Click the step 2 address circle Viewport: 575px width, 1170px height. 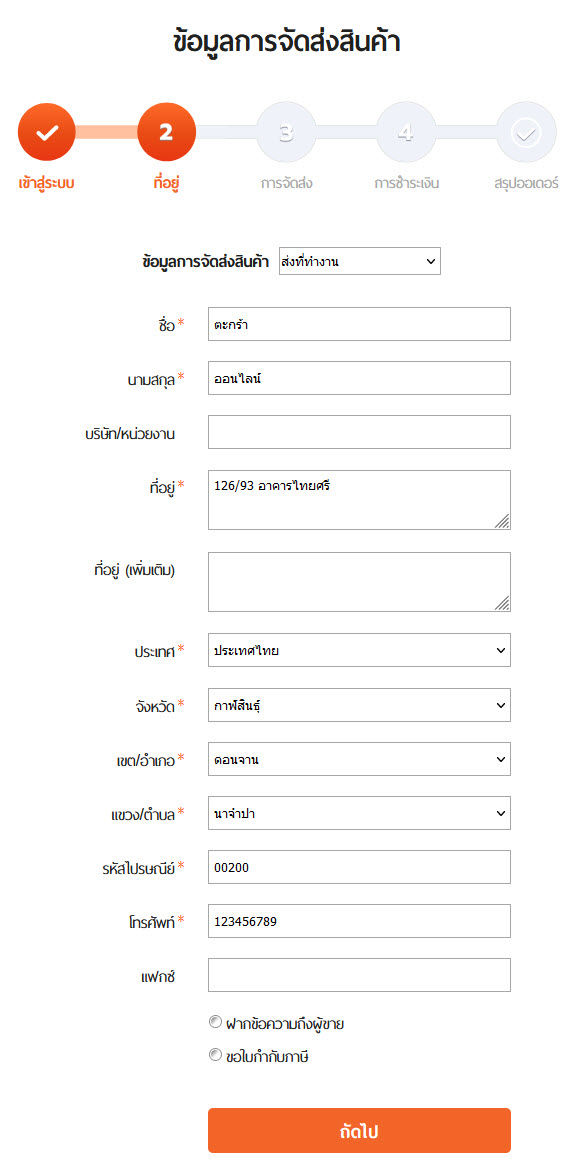pyautogui.click(x=166, y=132)
